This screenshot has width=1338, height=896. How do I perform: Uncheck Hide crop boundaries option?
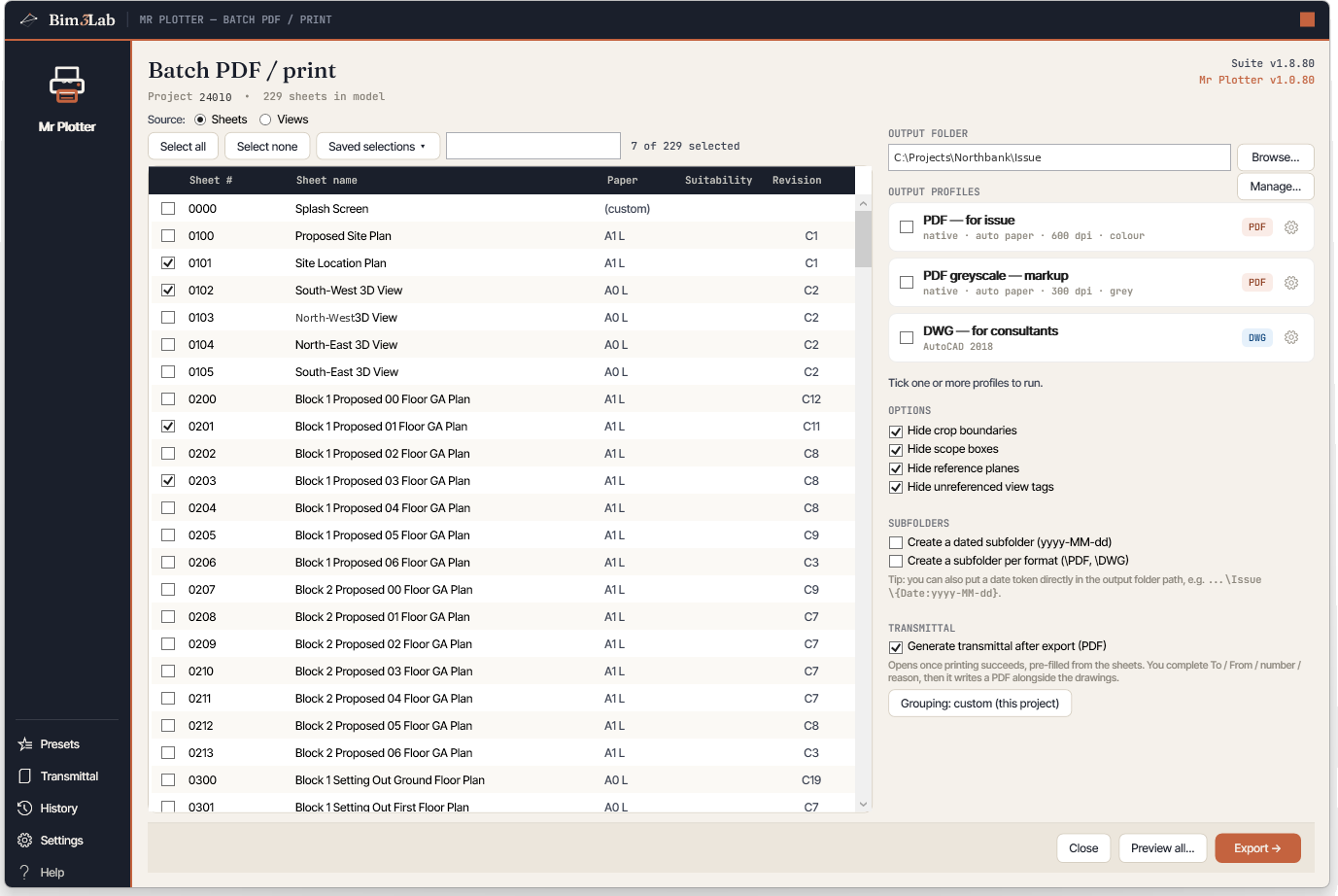pos(896,431)
